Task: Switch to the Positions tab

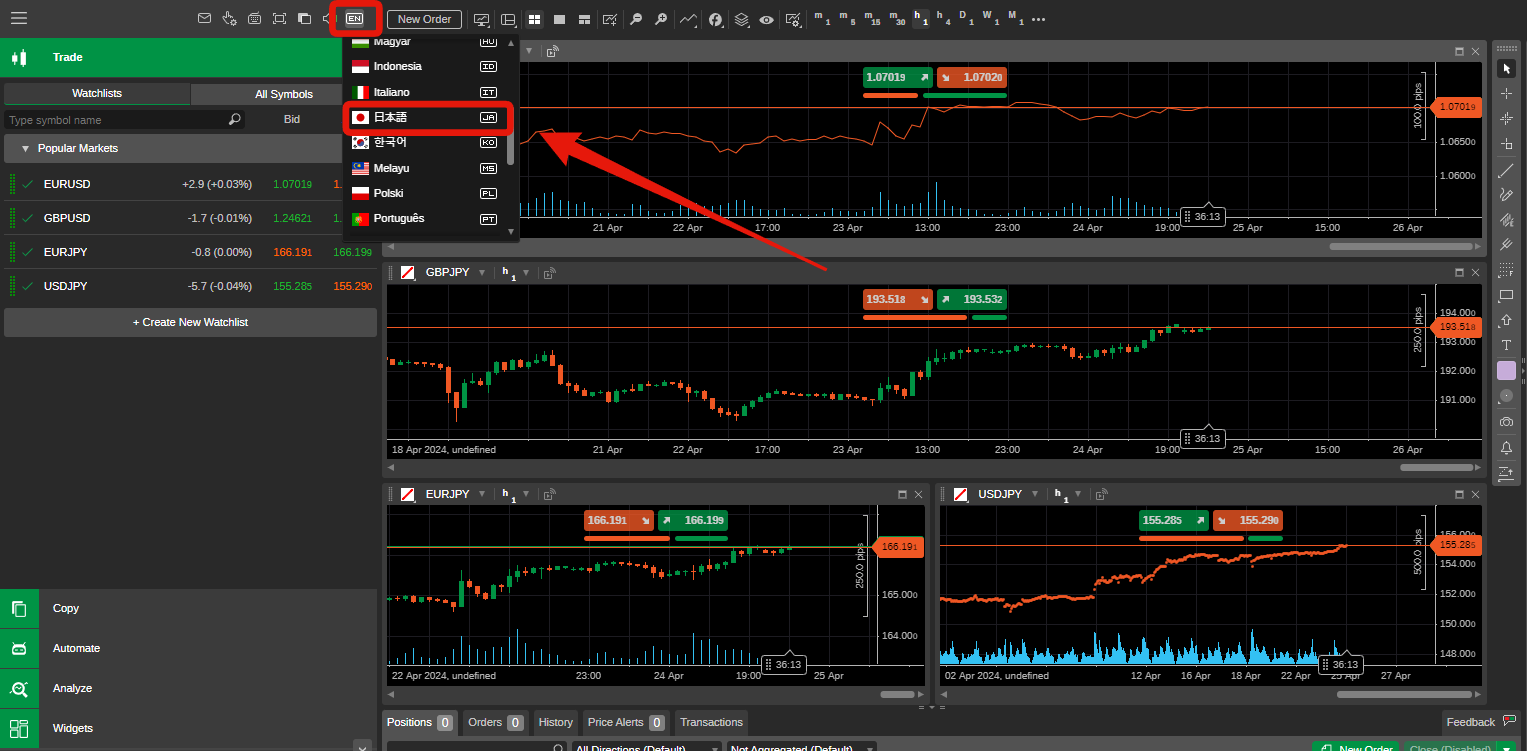Action: tap(420, 722)
